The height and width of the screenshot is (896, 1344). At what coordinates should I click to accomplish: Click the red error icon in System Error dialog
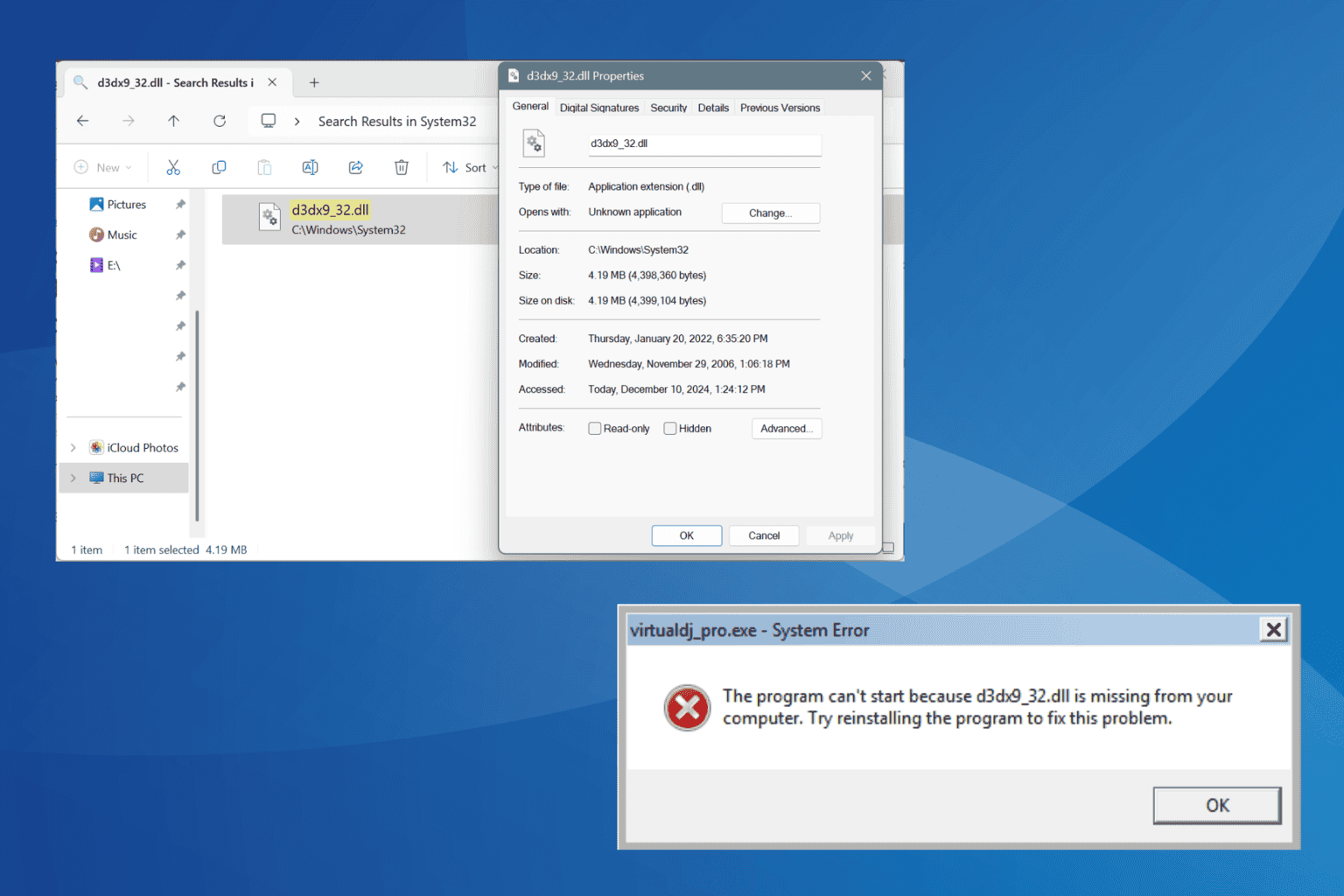(x=687, y=708)
